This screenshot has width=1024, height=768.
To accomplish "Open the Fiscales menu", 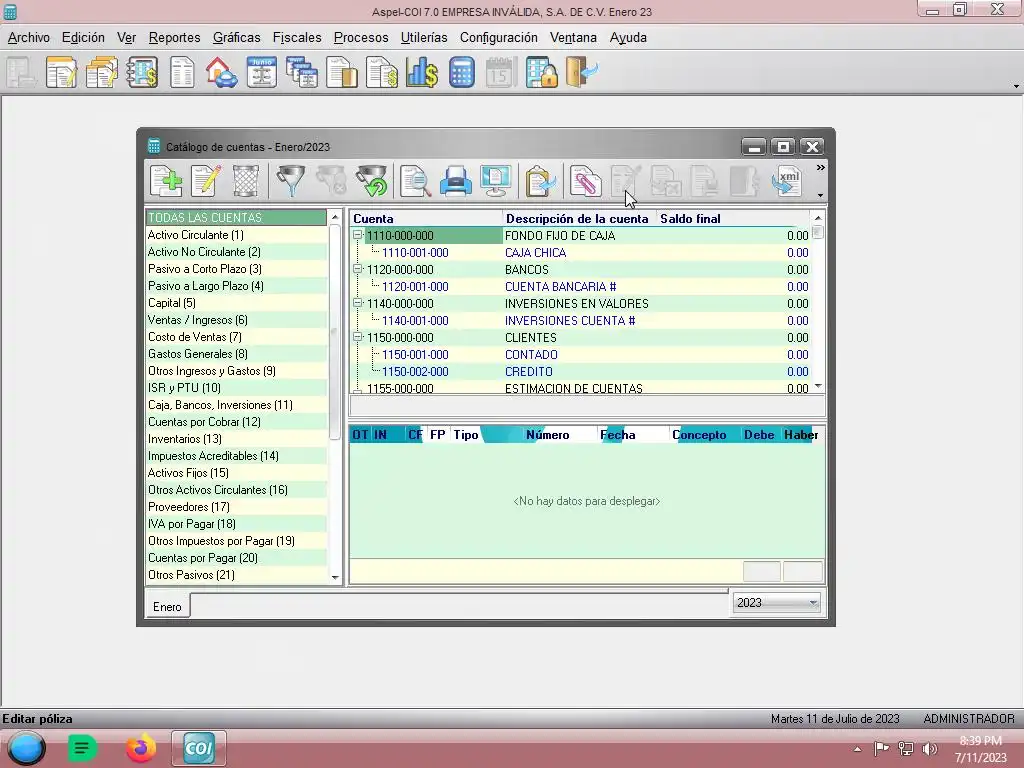I will coord(297,38).
